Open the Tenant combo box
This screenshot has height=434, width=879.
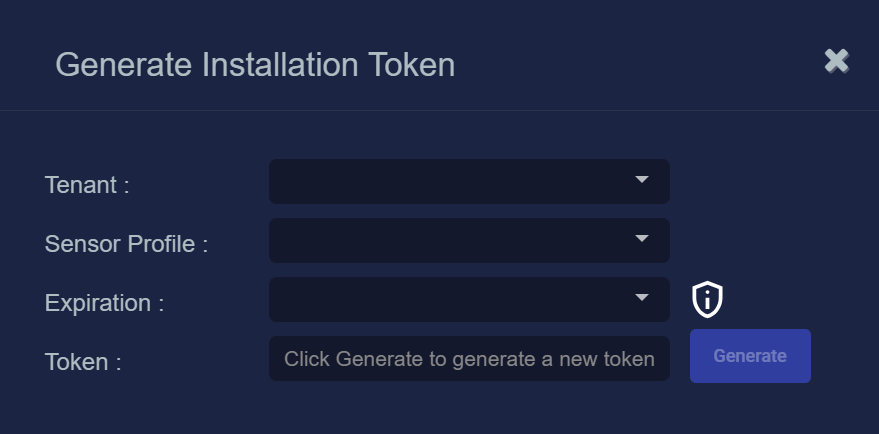pyautogui.click(x=469, y=181)
